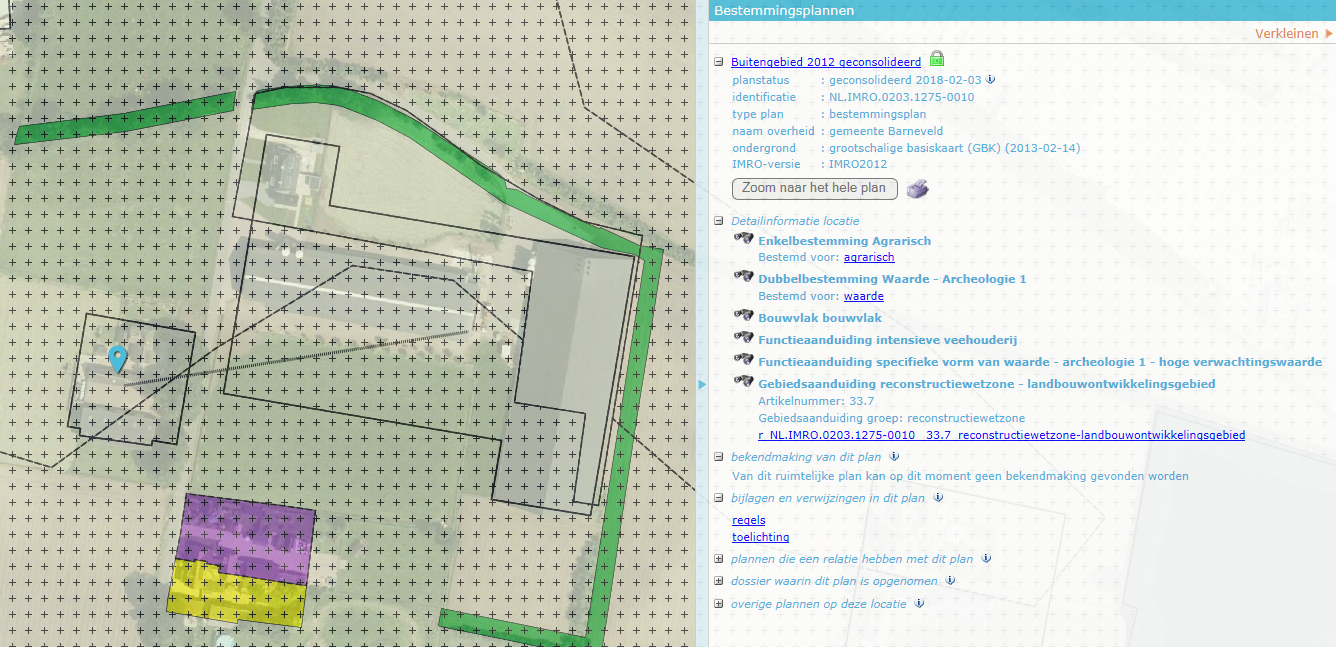The image size is (1336, 647).
Task: Click binoculars icon for Dubbelbestemming Waarde - Archeologie 1
Action: point(743,277)
